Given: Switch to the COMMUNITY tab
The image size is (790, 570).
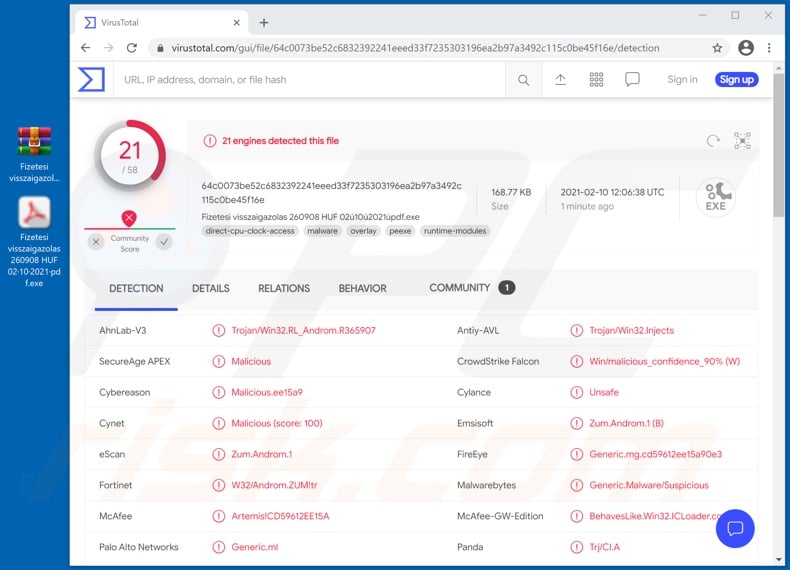Looking at the screenshot, I should [x=472, y=288].
